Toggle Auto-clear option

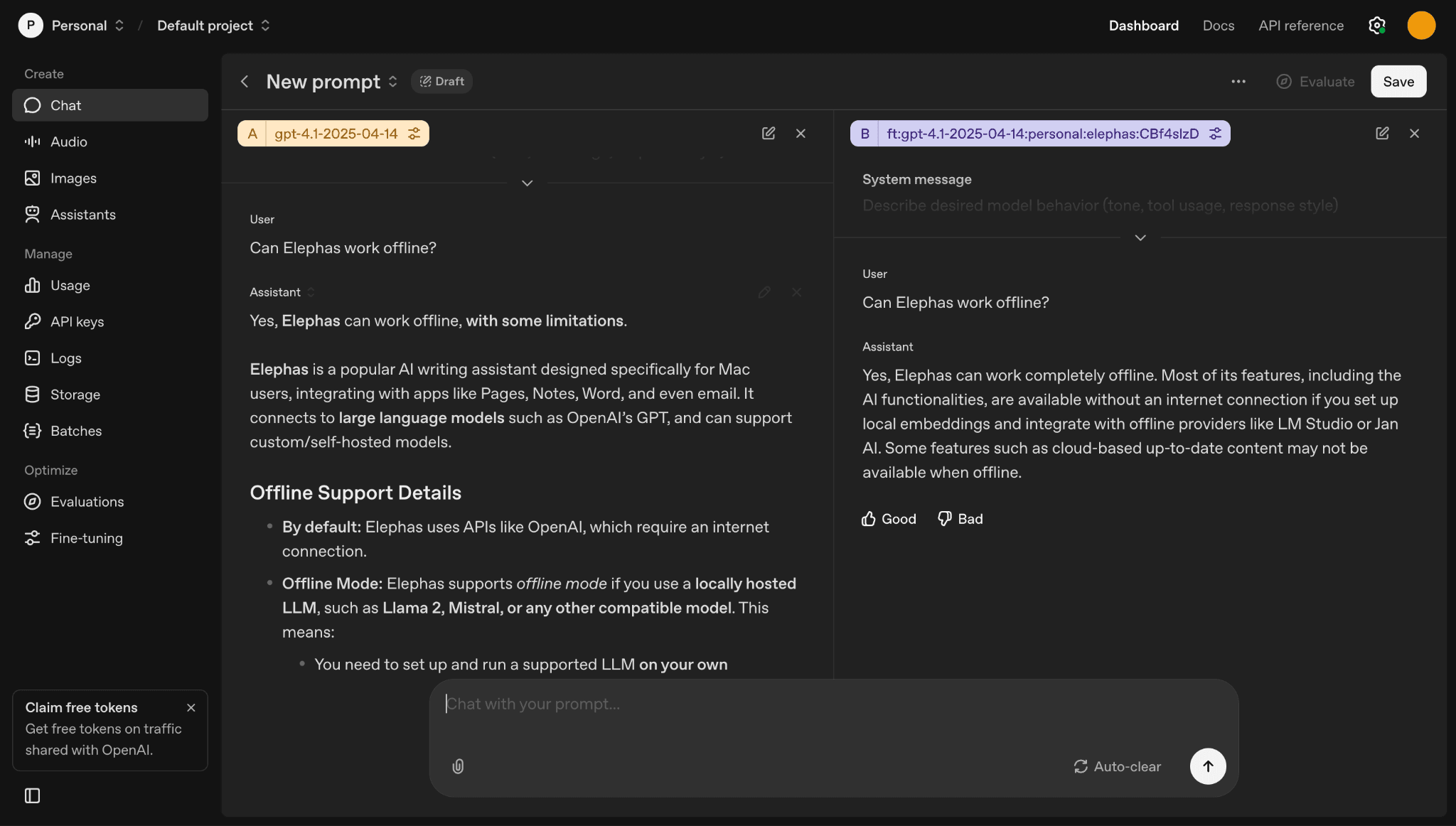[1117, 766]
